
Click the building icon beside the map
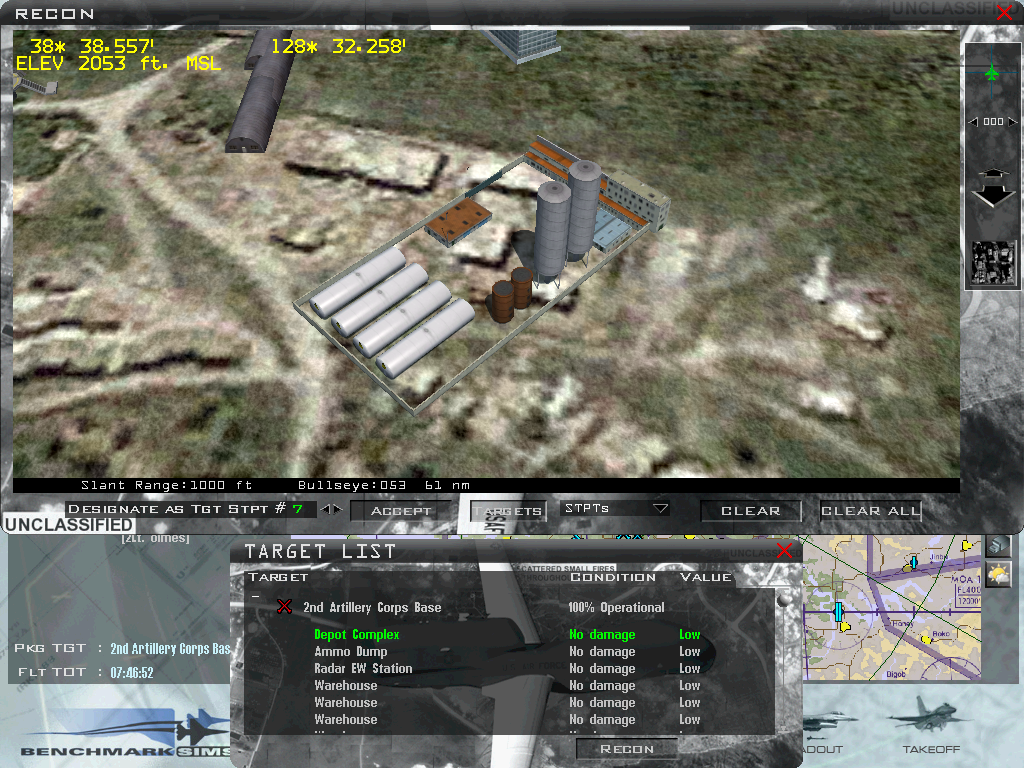pos(997,545)
